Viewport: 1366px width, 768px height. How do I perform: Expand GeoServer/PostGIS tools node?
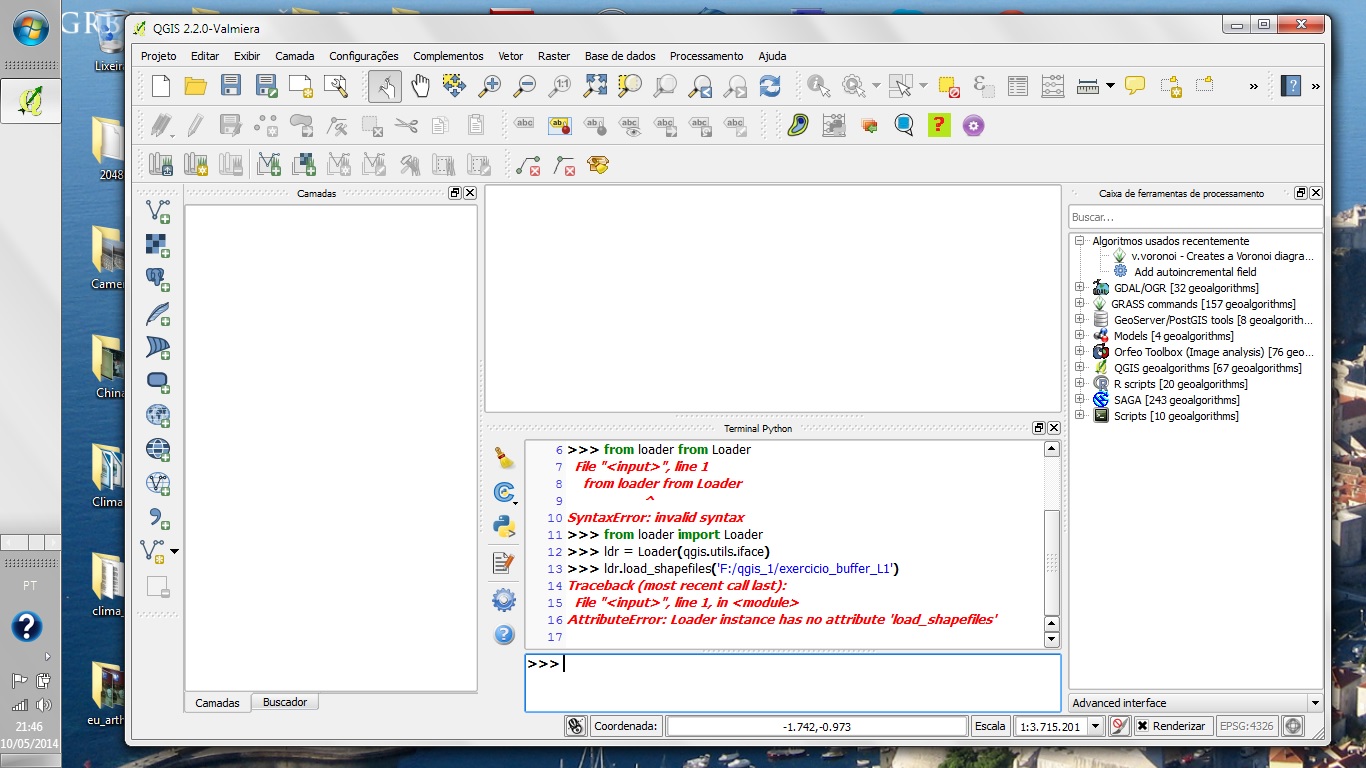pyautogui.click(x=1080, y=320)
